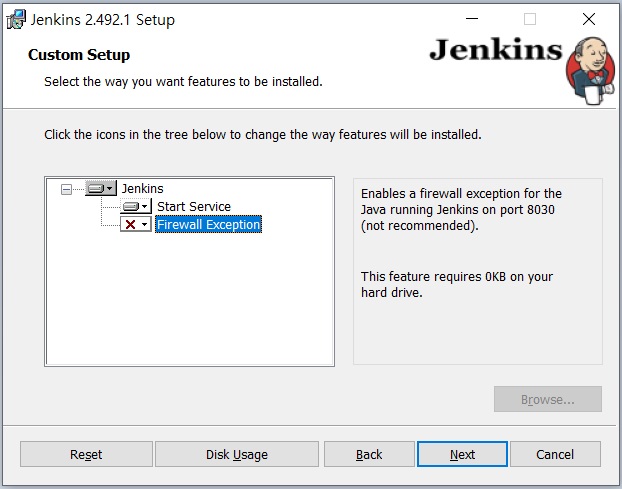Click 'This feature requires 0KB' text
622x489 pixels.
tap(457, 284)
